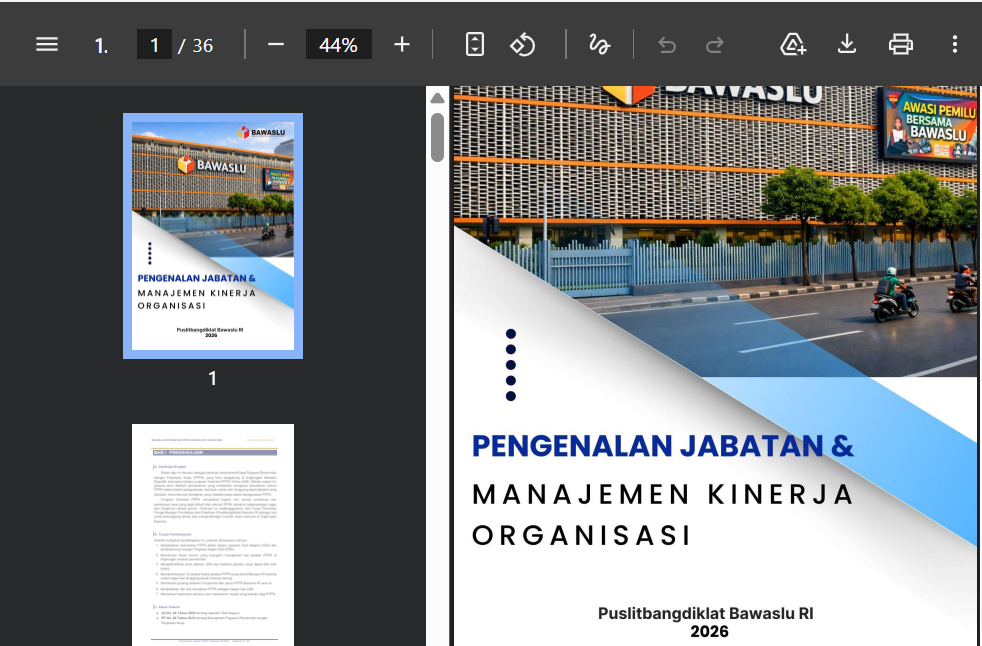Click the 'MANAJEMEN KINERJA' title text
982x646 pixels.
pyautogui.click(x=663, y=494)
